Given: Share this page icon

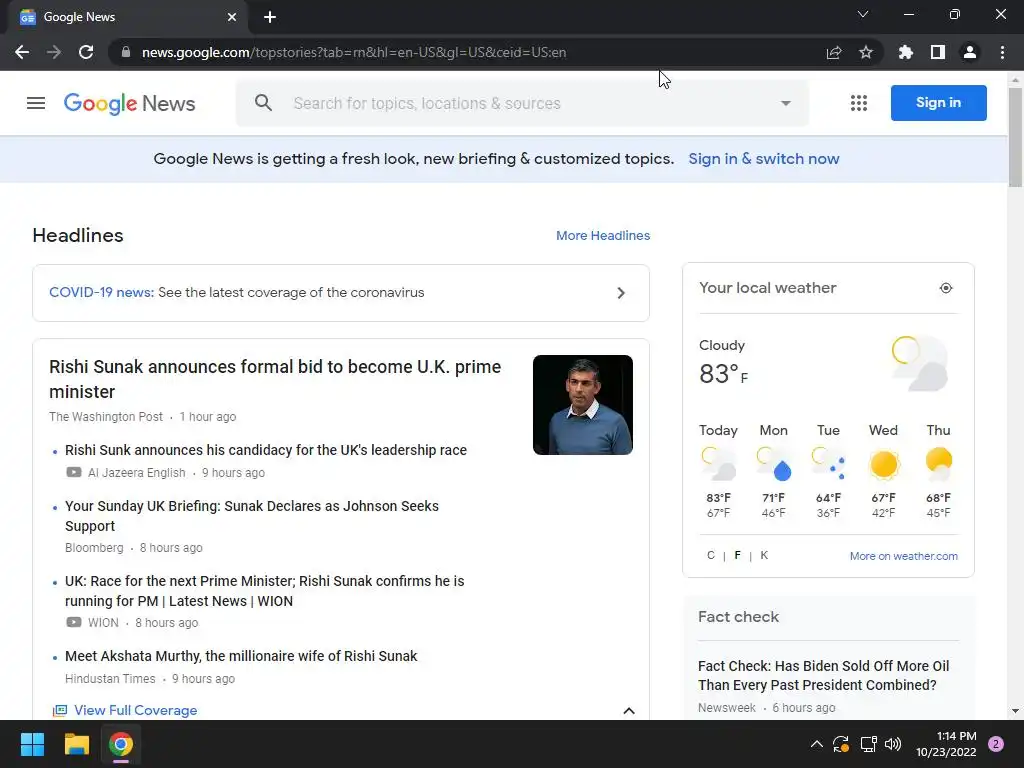Looking at the screenshot, I should tap(834, 52).
